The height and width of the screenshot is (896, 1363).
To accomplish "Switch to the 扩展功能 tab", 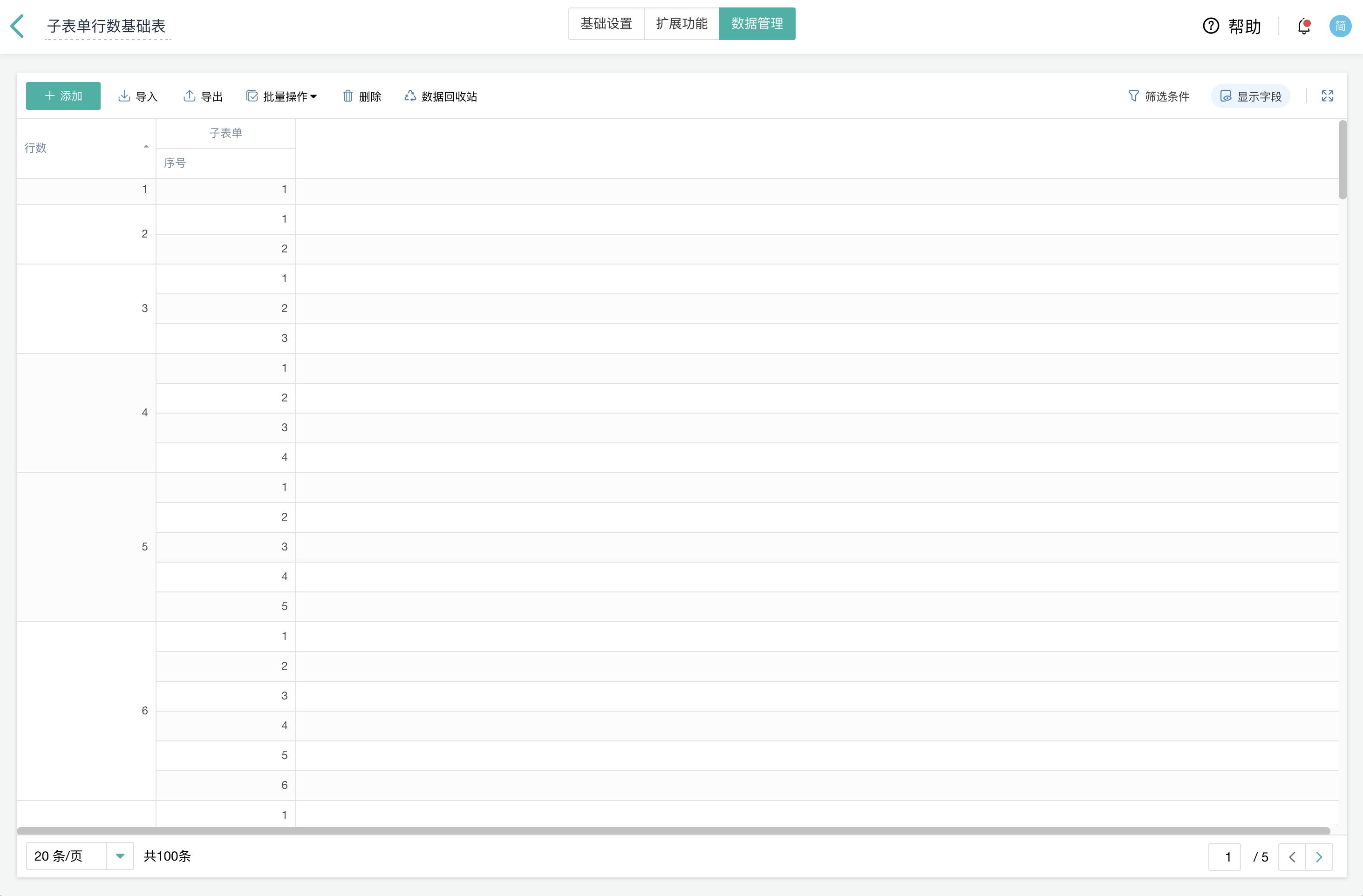I will 681,24.
